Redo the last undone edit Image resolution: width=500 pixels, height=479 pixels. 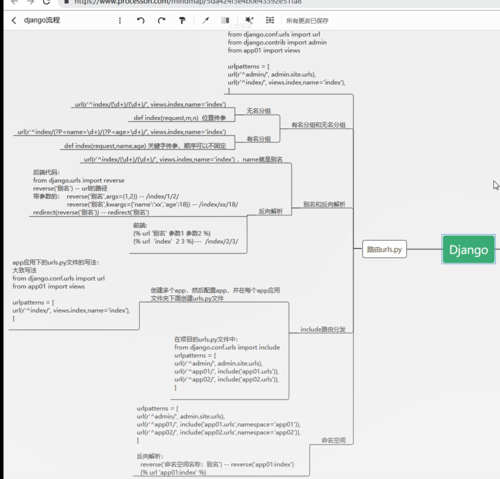point(162,21)
